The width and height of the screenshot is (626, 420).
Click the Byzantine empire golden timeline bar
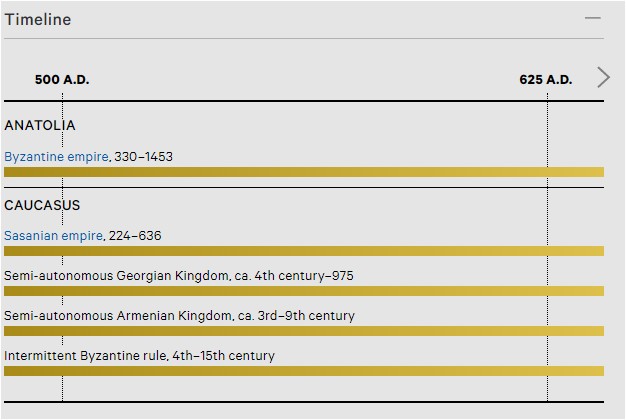click(x=304, y=172)
